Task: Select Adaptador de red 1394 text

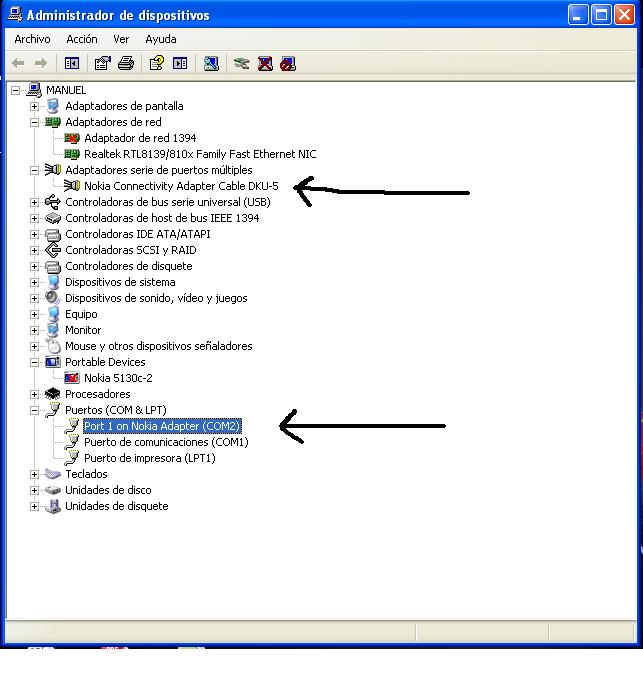Action: (140, 138)
